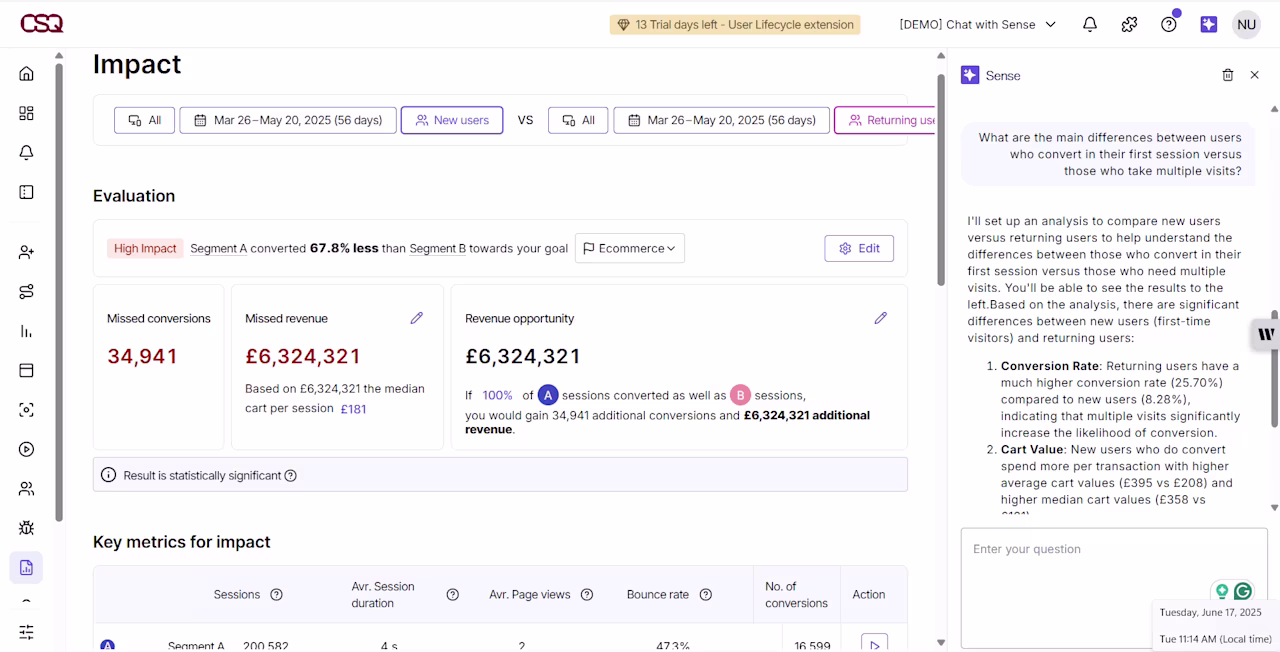Open the dashboards grid icon in sidebar

pyautogui.click(x=27, y=113)
